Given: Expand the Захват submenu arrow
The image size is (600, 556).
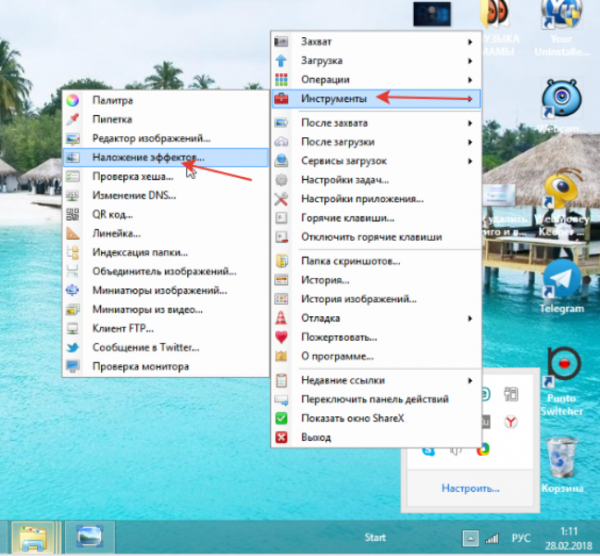Looking at the screenshot, I should click(470, 42).
